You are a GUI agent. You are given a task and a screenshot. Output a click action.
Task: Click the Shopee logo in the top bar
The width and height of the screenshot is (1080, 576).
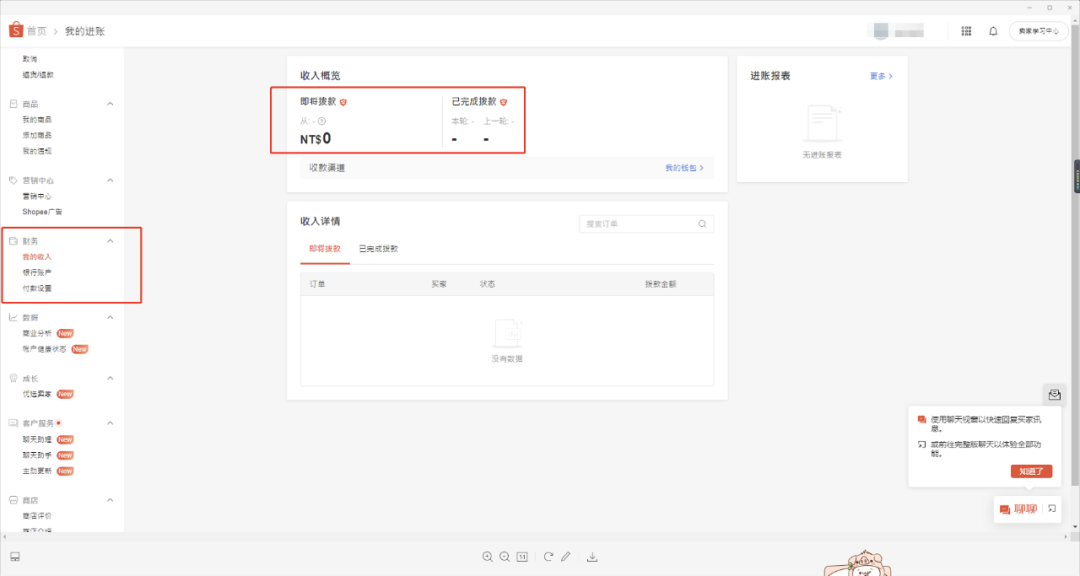[x=16, y=30]
